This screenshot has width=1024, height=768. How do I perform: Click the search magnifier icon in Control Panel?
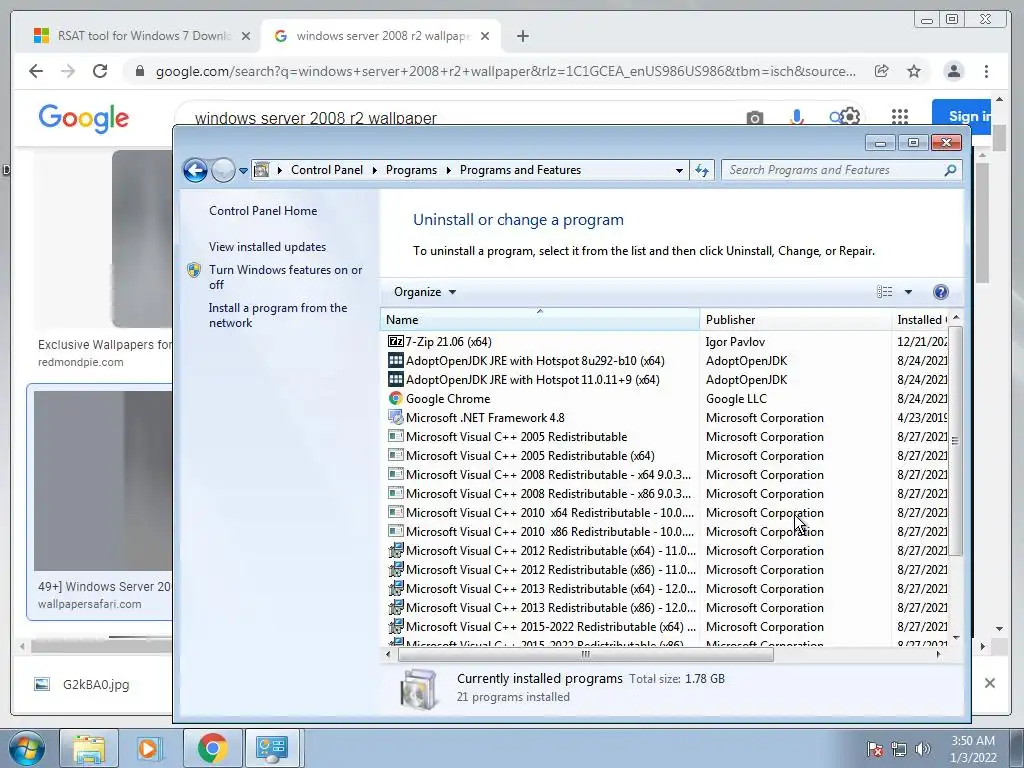[950, 170]
